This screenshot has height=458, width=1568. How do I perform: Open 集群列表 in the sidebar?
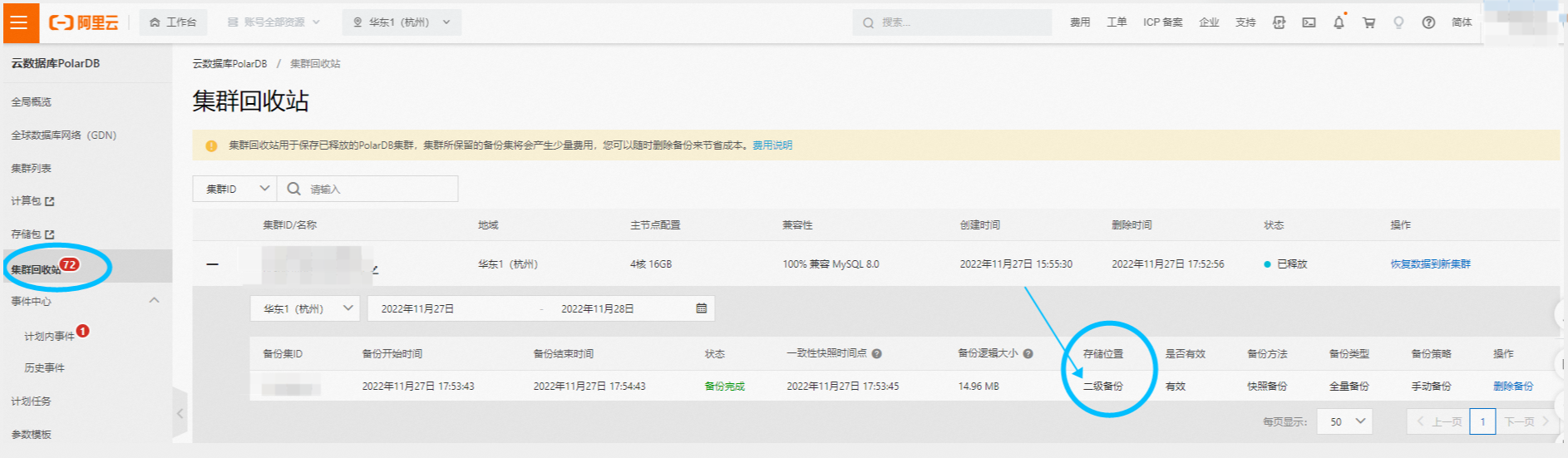click(x=32, y=168)
